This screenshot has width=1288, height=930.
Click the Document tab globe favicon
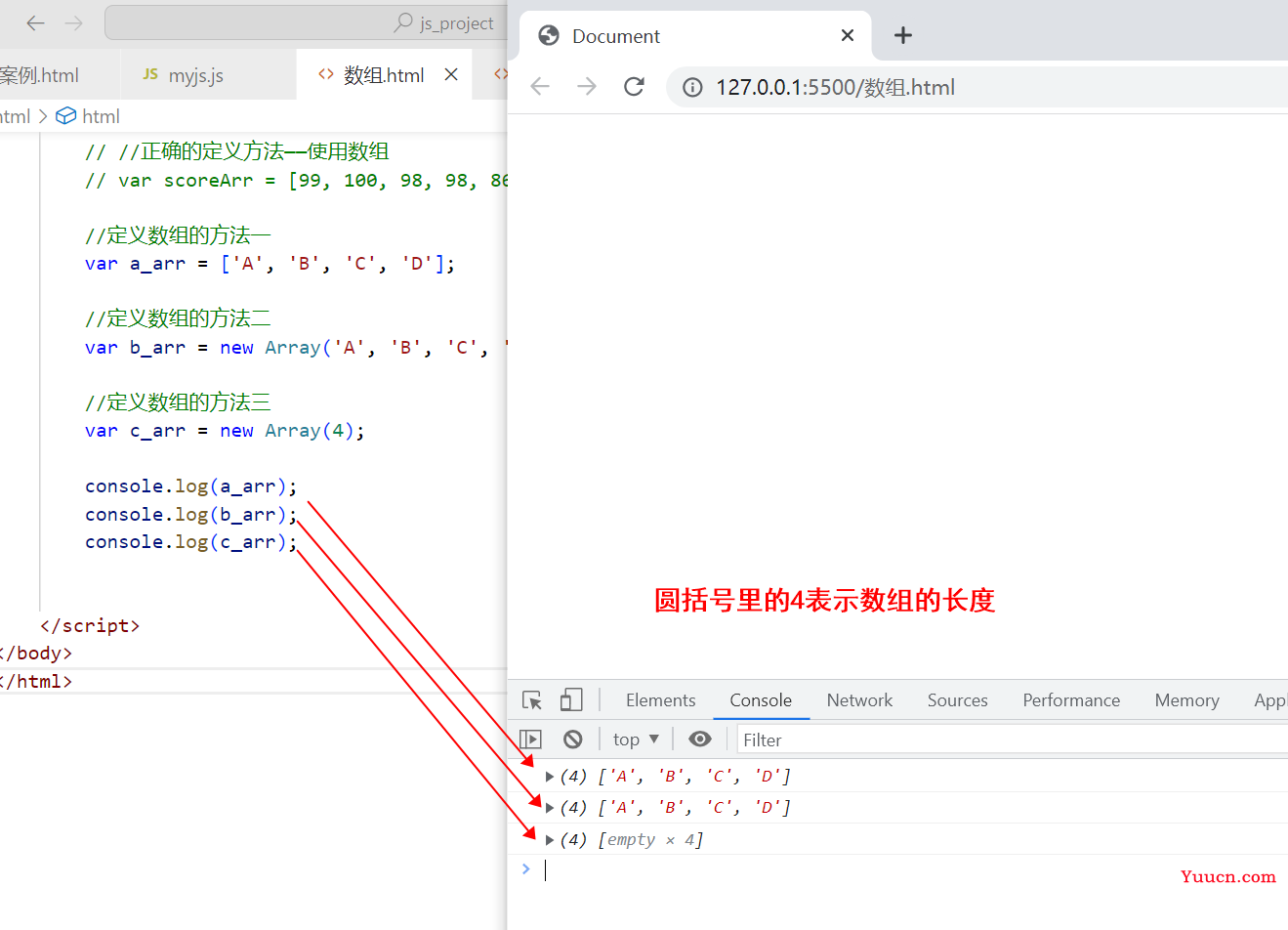point(549,36)
